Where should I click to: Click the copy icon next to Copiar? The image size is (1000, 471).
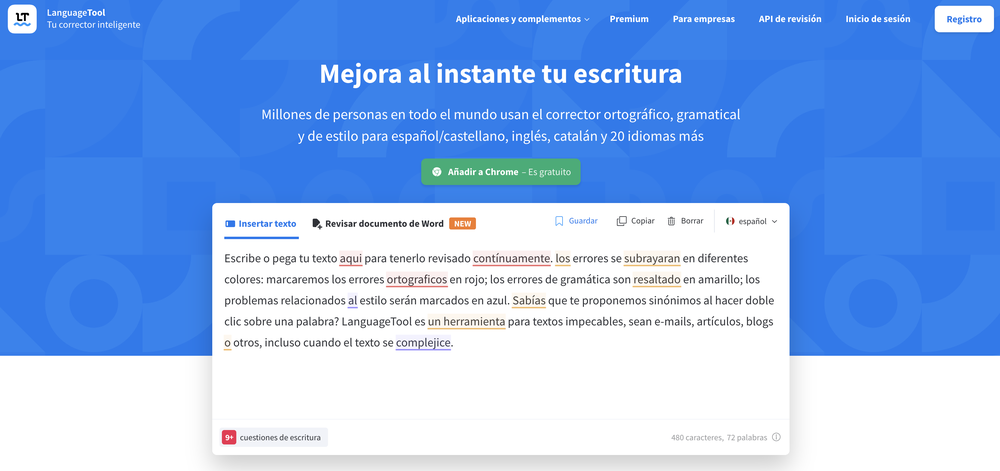pyautogui.click(x=621, y=221)
